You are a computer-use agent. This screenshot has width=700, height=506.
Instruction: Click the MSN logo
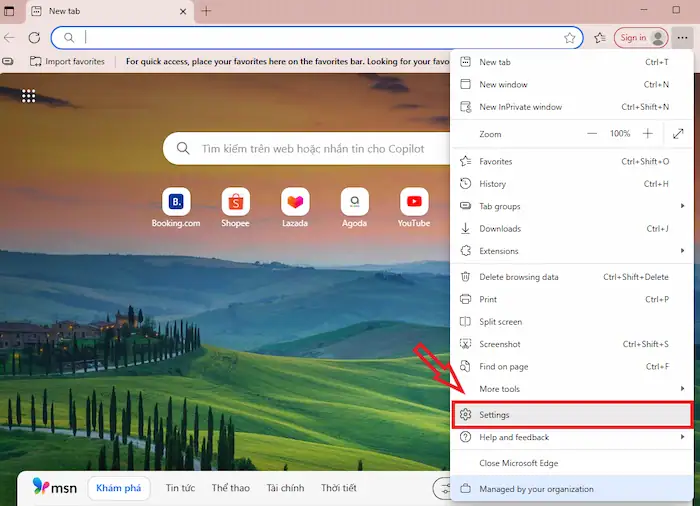tap(55, 487)
